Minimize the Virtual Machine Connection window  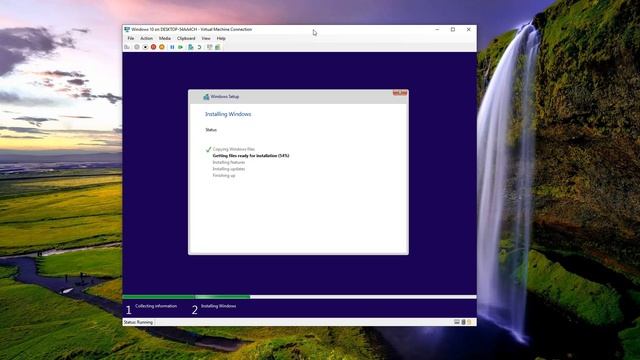[x=437, y=29]
